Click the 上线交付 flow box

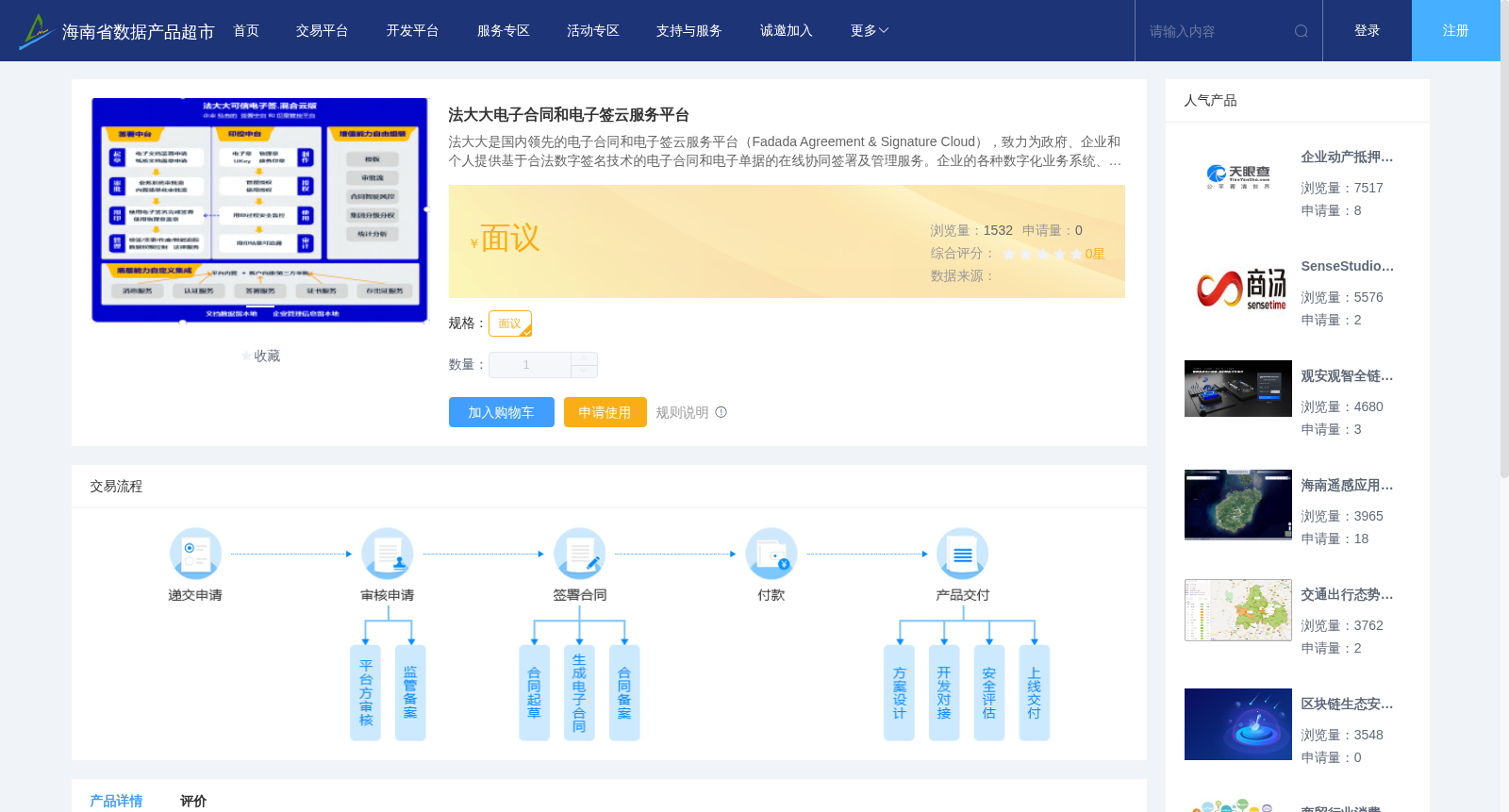[1035, 692]
